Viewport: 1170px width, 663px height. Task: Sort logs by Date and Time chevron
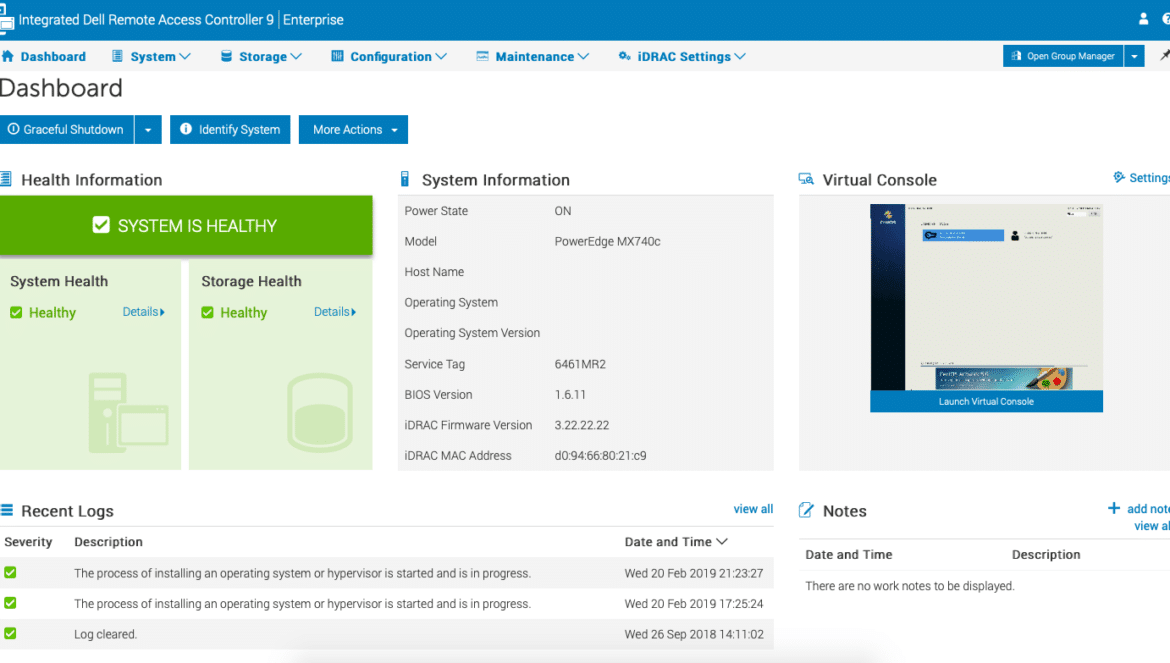pyautogui.click(x=722, y=541)
